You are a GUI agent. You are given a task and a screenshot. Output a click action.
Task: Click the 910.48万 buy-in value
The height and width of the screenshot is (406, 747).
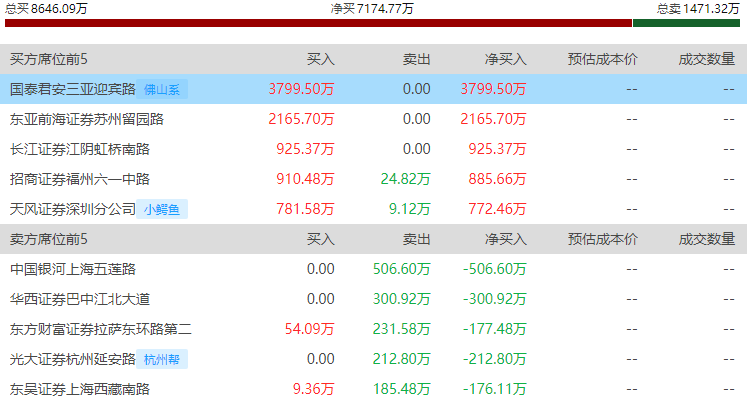click(305, 179)
